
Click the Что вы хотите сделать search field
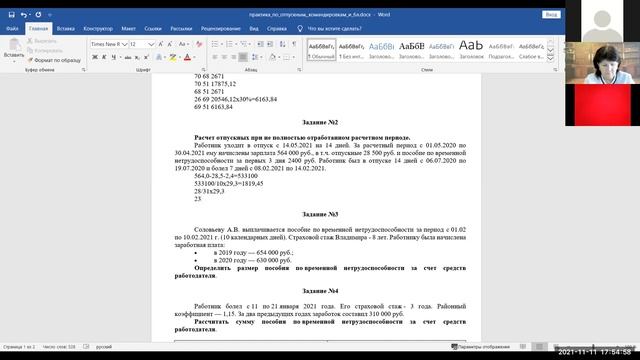[334, 29]
